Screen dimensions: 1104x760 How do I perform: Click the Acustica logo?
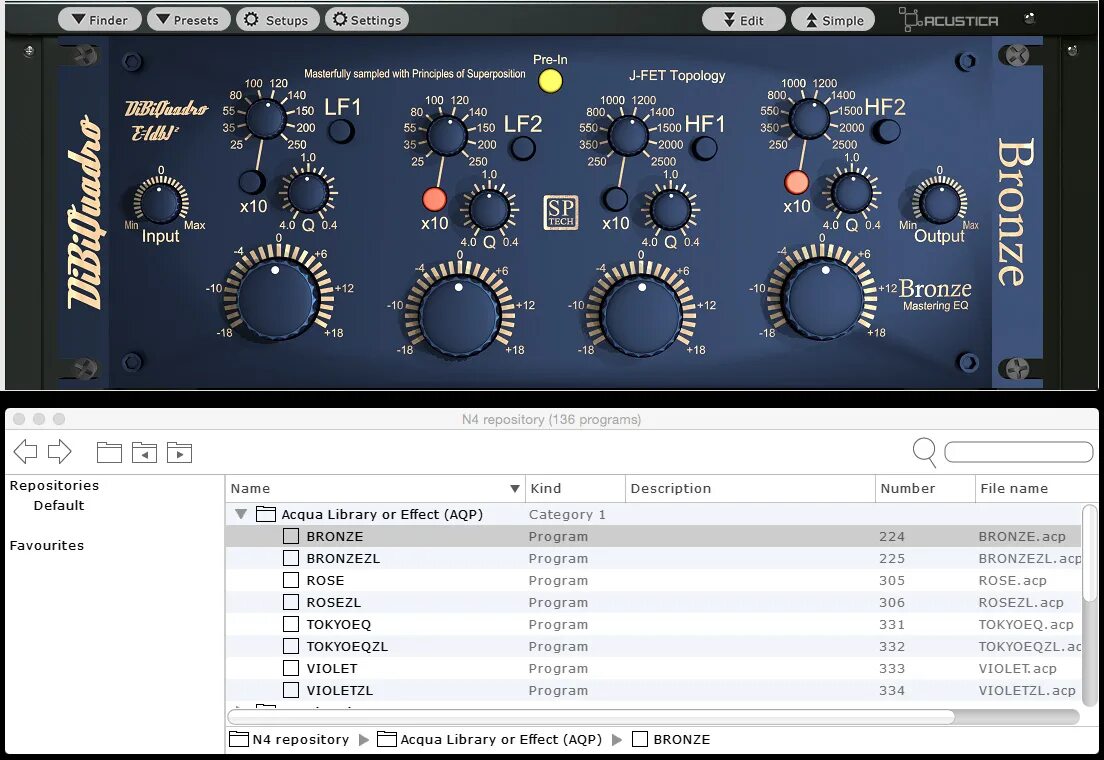coord(948,20)
